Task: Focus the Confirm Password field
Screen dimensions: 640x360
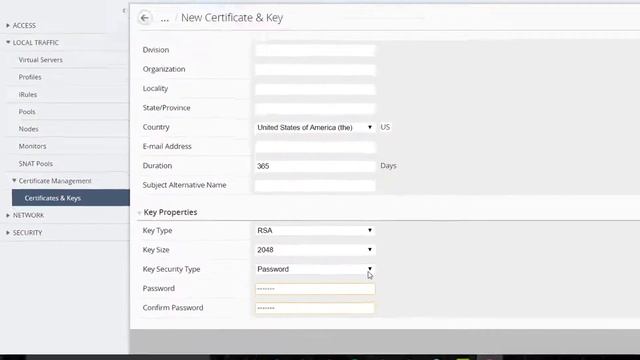Action: [x=315, y=308]
